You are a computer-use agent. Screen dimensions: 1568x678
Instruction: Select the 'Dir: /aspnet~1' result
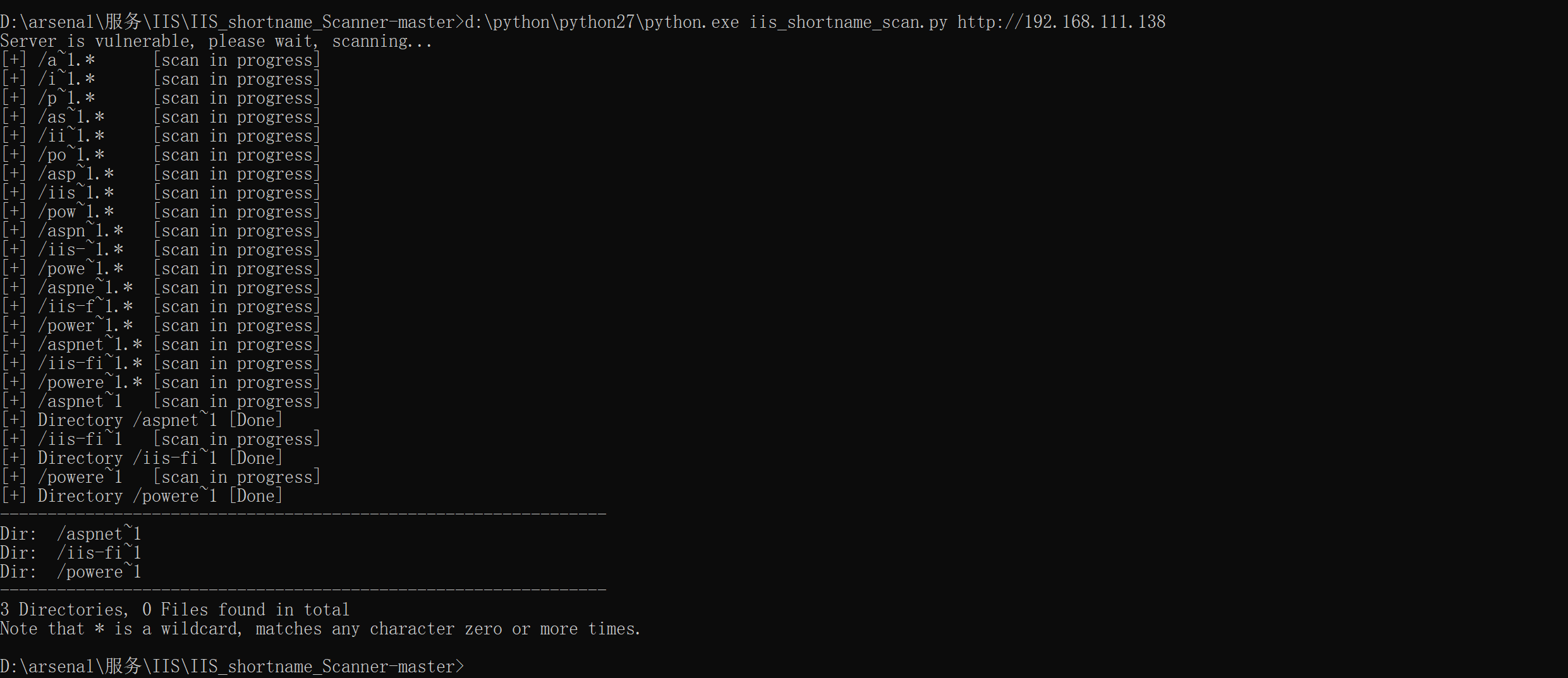71,535
